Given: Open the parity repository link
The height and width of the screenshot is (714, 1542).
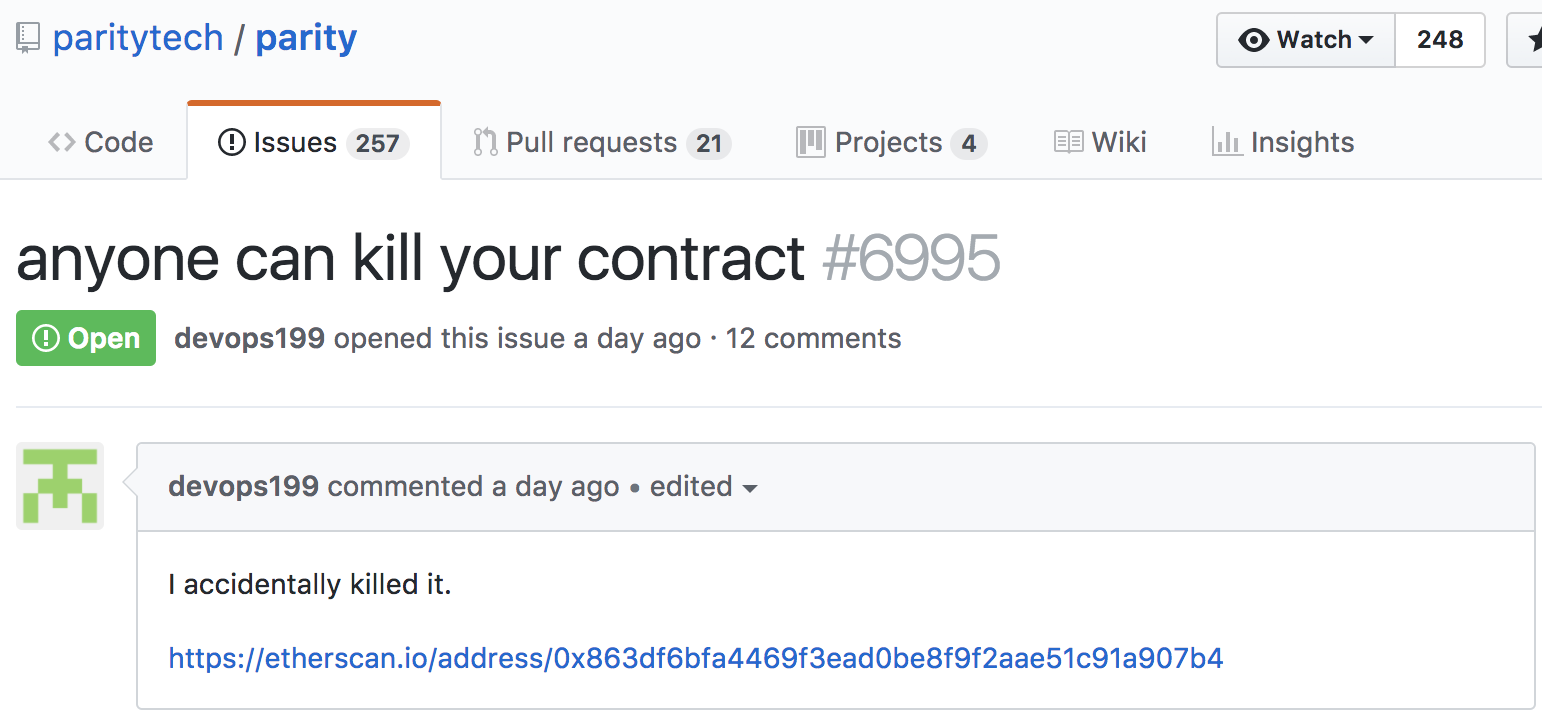Looking at the screenshot, I should pos(306,39).
